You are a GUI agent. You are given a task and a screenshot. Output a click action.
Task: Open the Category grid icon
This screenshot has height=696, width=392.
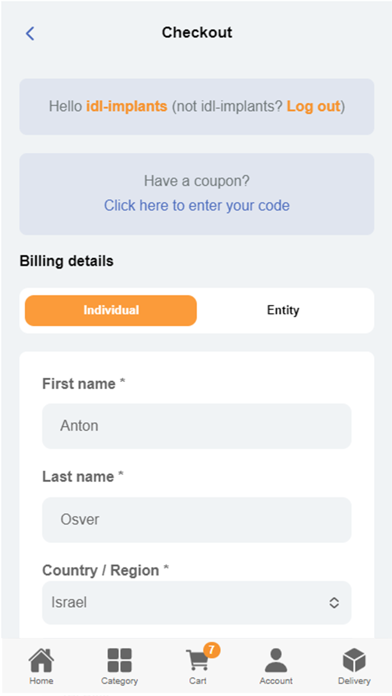pyautogui.click(x=119, y=660)
